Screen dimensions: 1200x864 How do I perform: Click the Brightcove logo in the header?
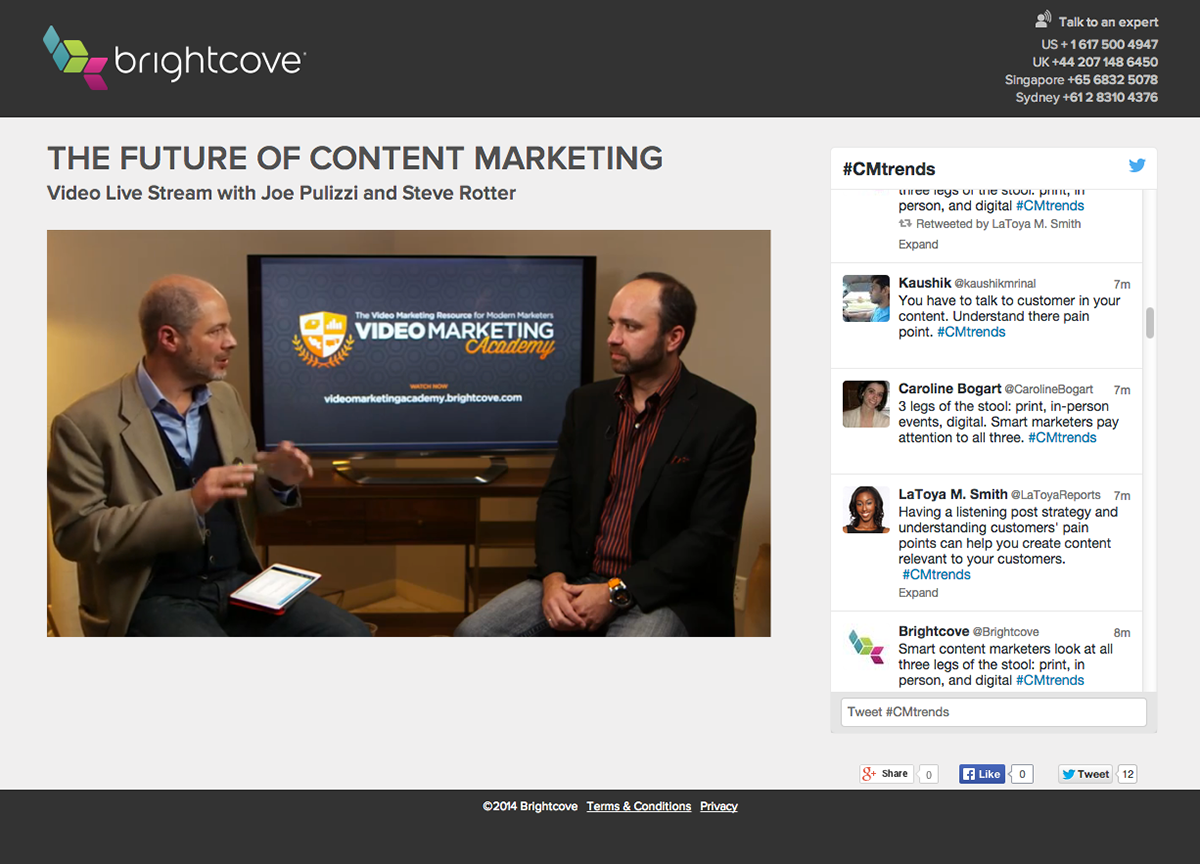[x=174, y=58]
